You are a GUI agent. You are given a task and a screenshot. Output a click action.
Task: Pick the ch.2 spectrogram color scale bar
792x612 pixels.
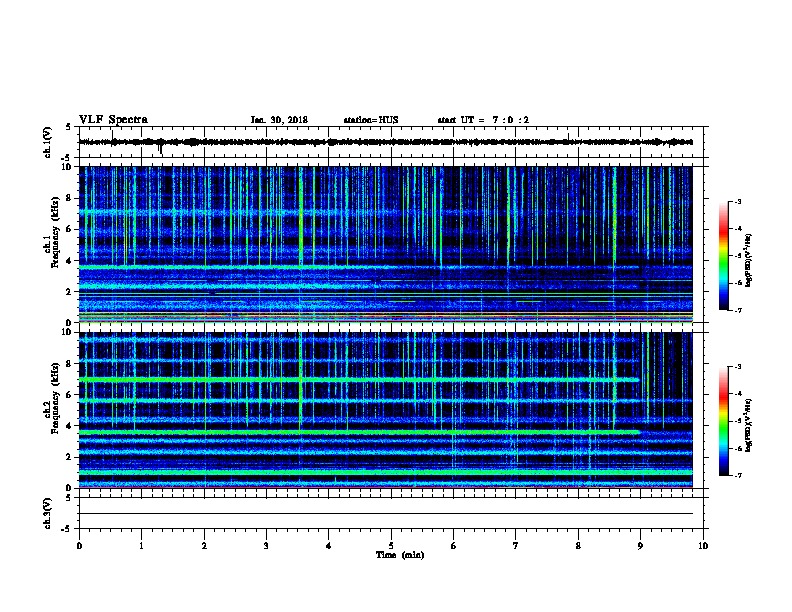[x=723, y=421]
